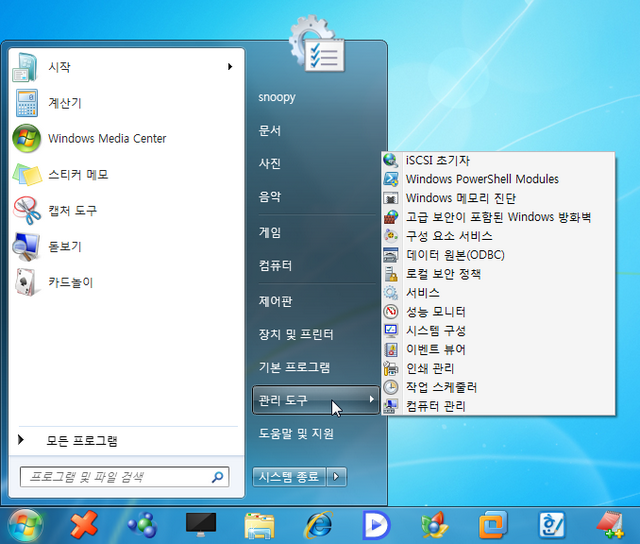
Task: Click the firewall brick-wall icon
Action: coord(391,217)
